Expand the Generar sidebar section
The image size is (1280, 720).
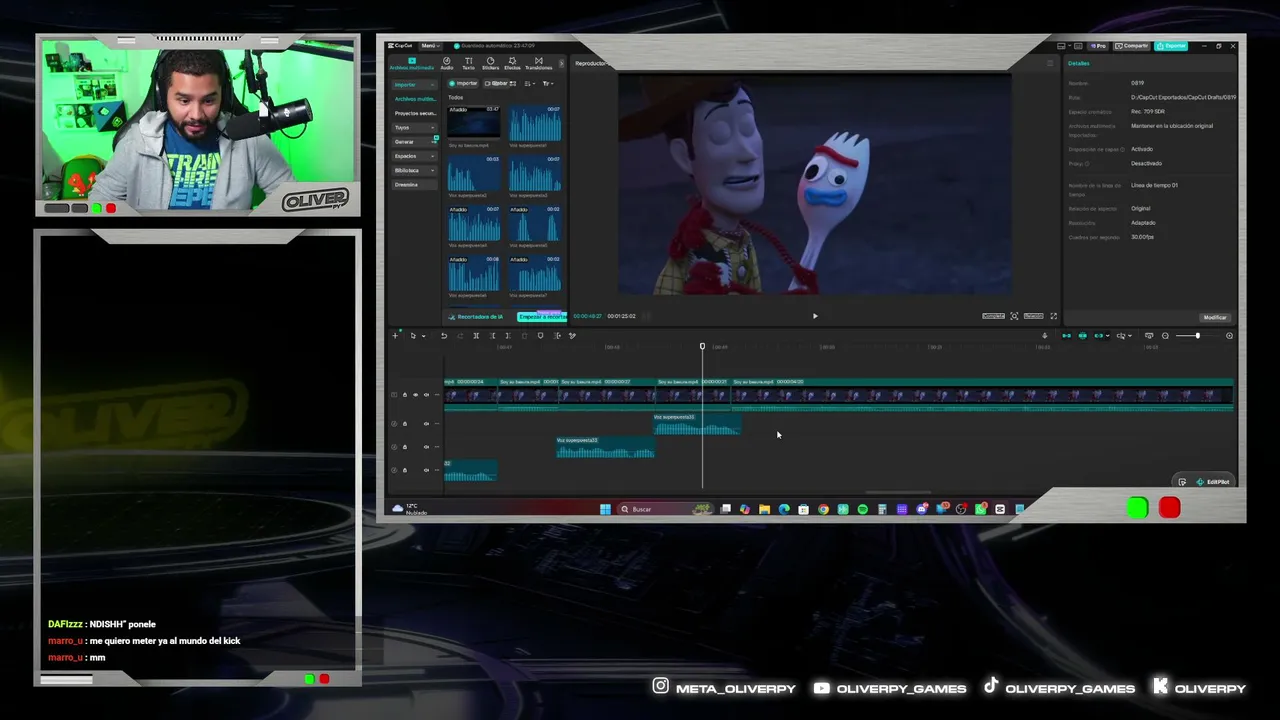[415, 142]
